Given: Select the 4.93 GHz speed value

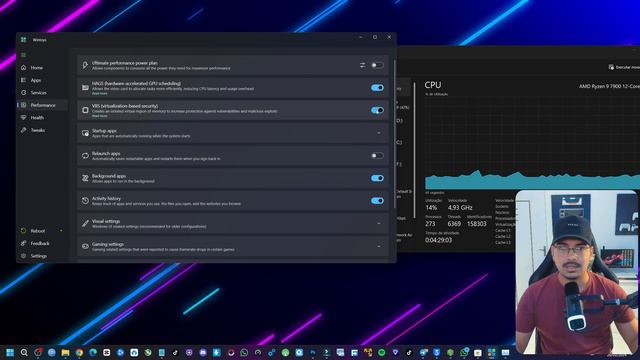Looking at the screenshot, I should (x=460, y=207).
